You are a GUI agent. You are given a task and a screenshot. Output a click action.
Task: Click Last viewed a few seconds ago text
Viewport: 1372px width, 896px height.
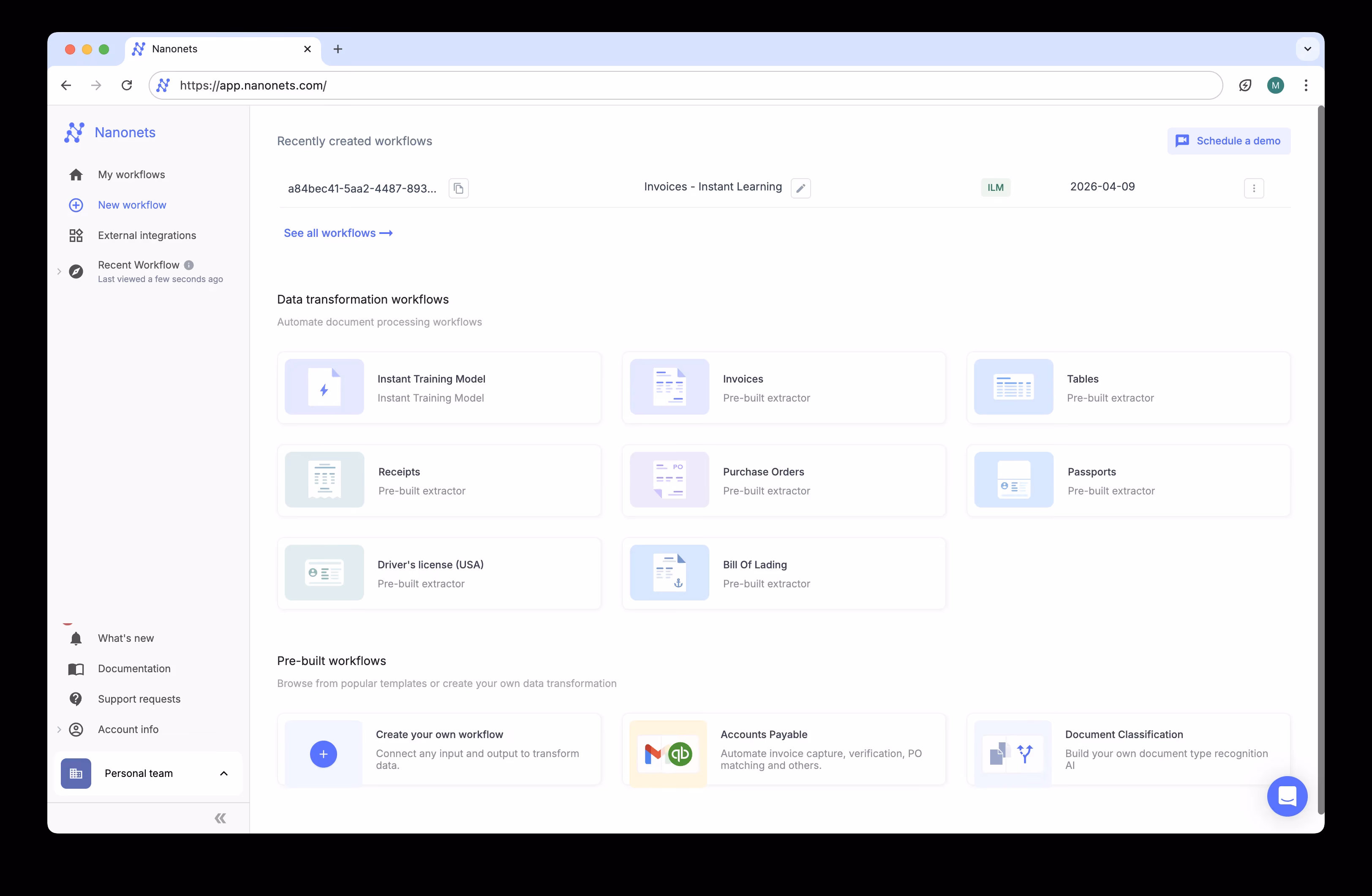point(160,279)
